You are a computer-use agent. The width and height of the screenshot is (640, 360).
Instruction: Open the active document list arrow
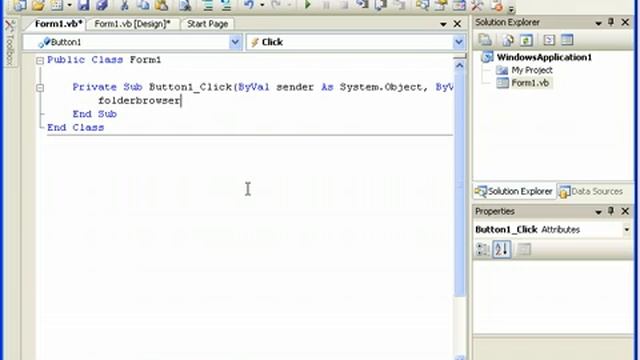point(443,24)
